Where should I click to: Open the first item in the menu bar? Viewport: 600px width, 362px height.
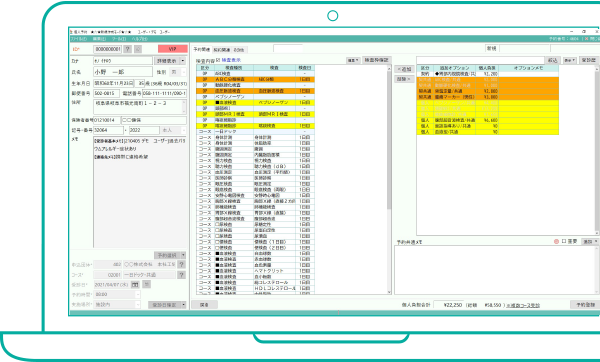click(x=79, y=39)
